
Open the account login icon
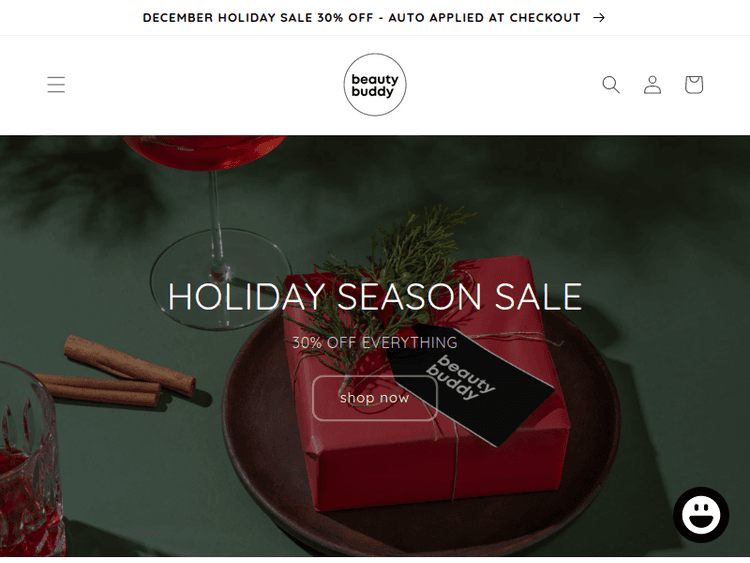point(652,85)
